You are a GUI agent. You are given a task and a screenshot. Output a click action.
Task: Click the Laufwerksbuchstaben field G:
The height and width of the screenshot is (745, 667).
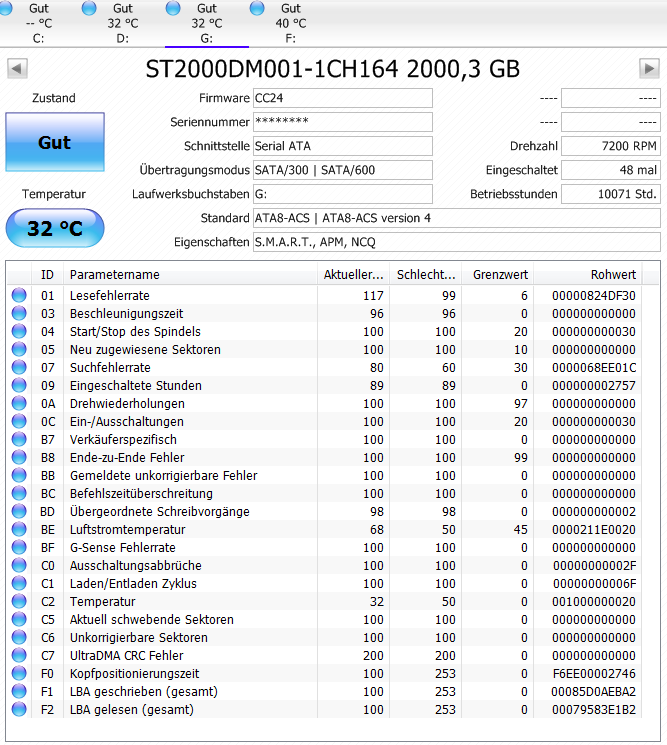[x=343, y=194]
